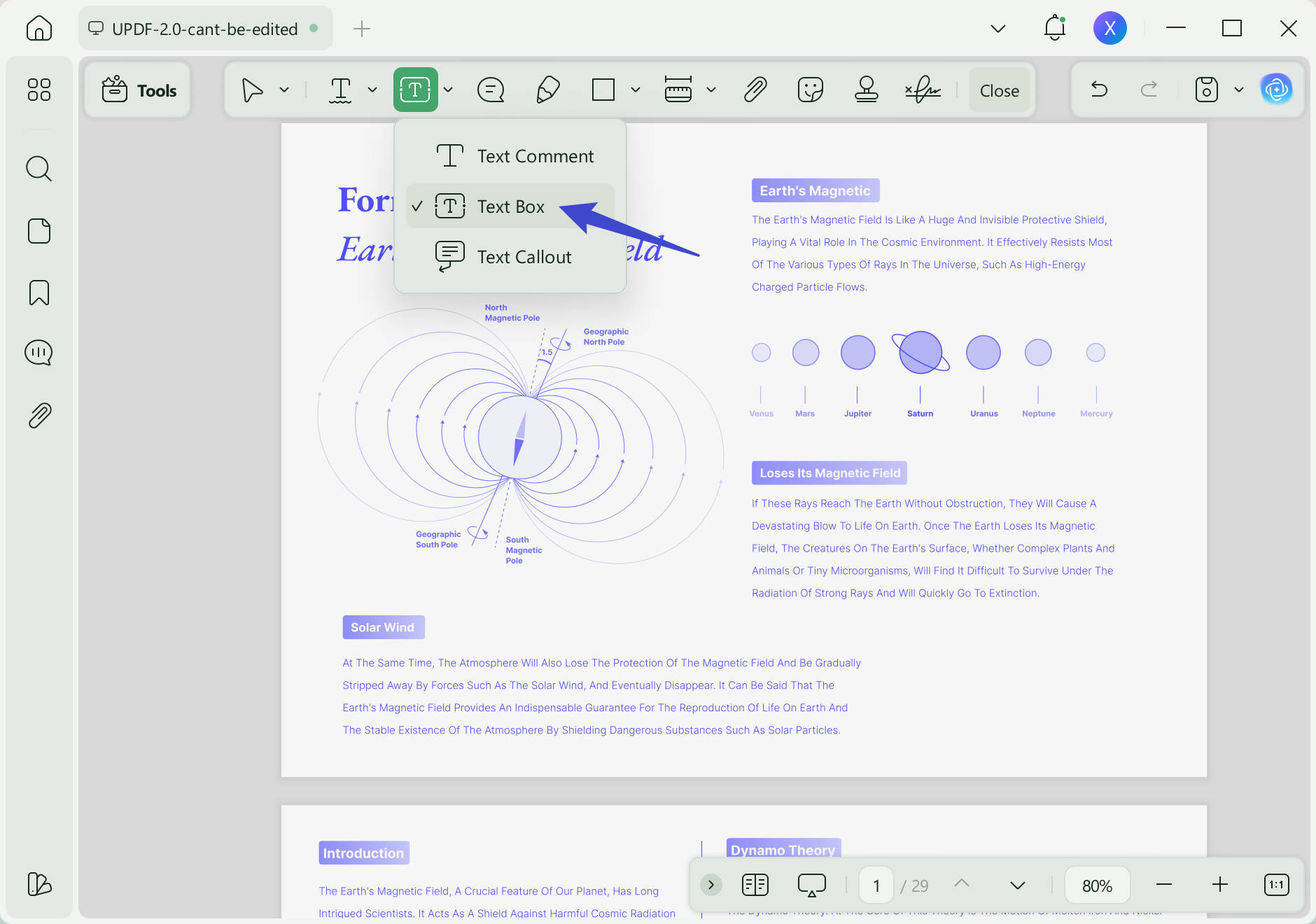Open page layout view options
The height and width of the screenshot is (924, 1316).
point(755,885)
